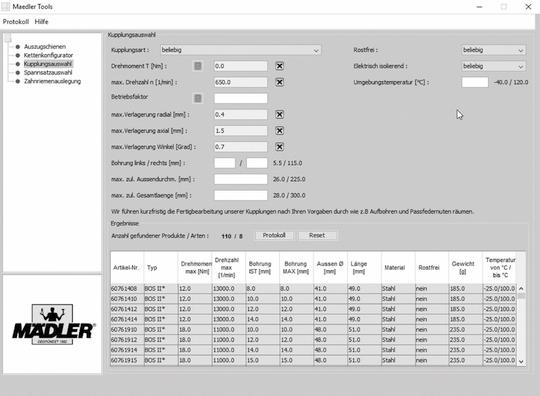Click the Umgebungstemperatur input field

coord(475,82)
